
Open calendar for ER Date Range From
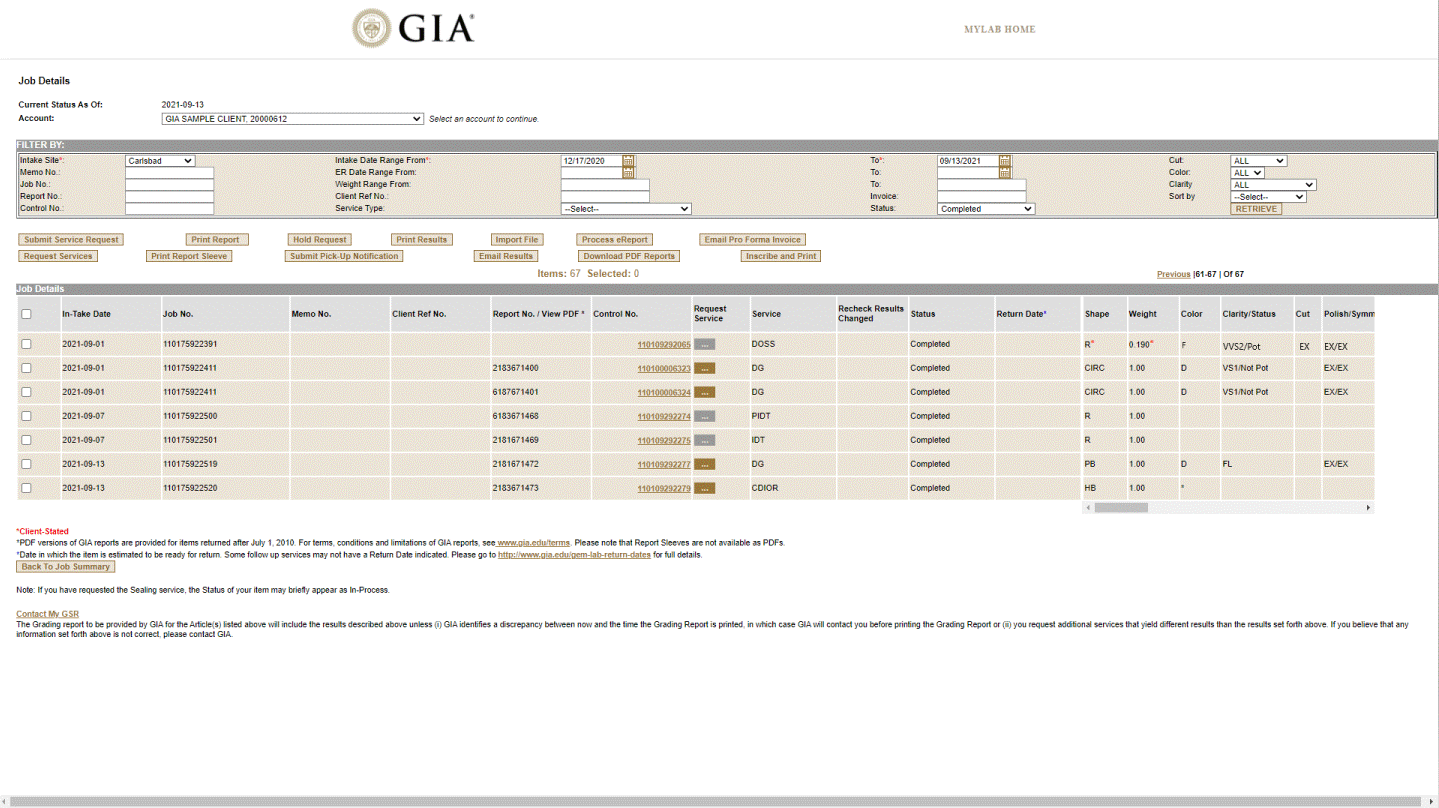[x=628, y=173]
